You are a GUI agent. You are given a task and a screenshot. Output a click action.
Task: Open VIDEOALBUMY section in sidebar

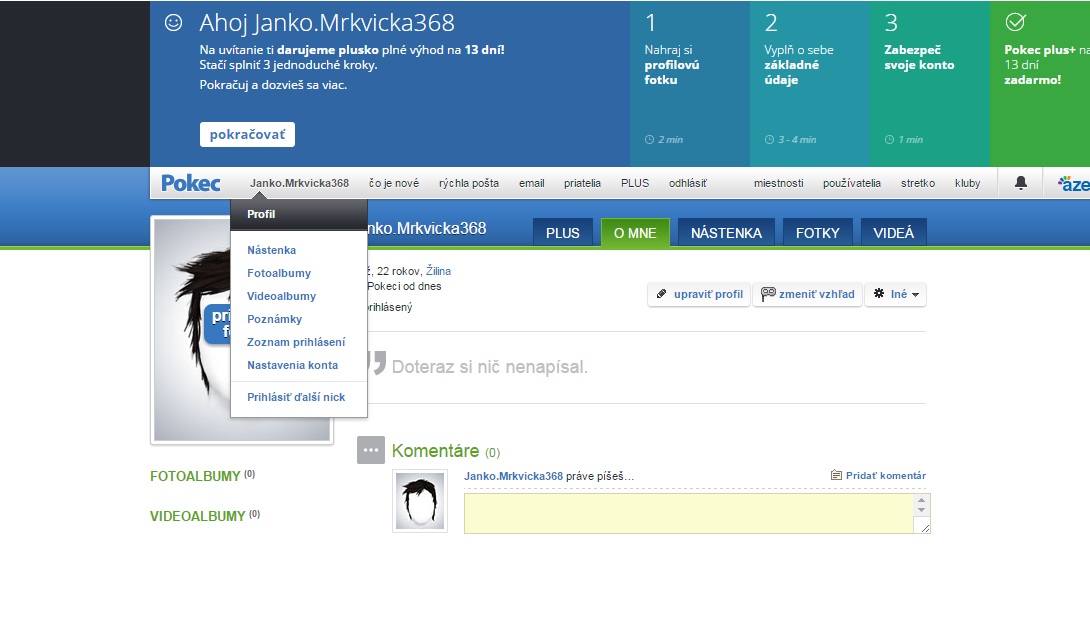pyautogui.click(x=197, y=516)
